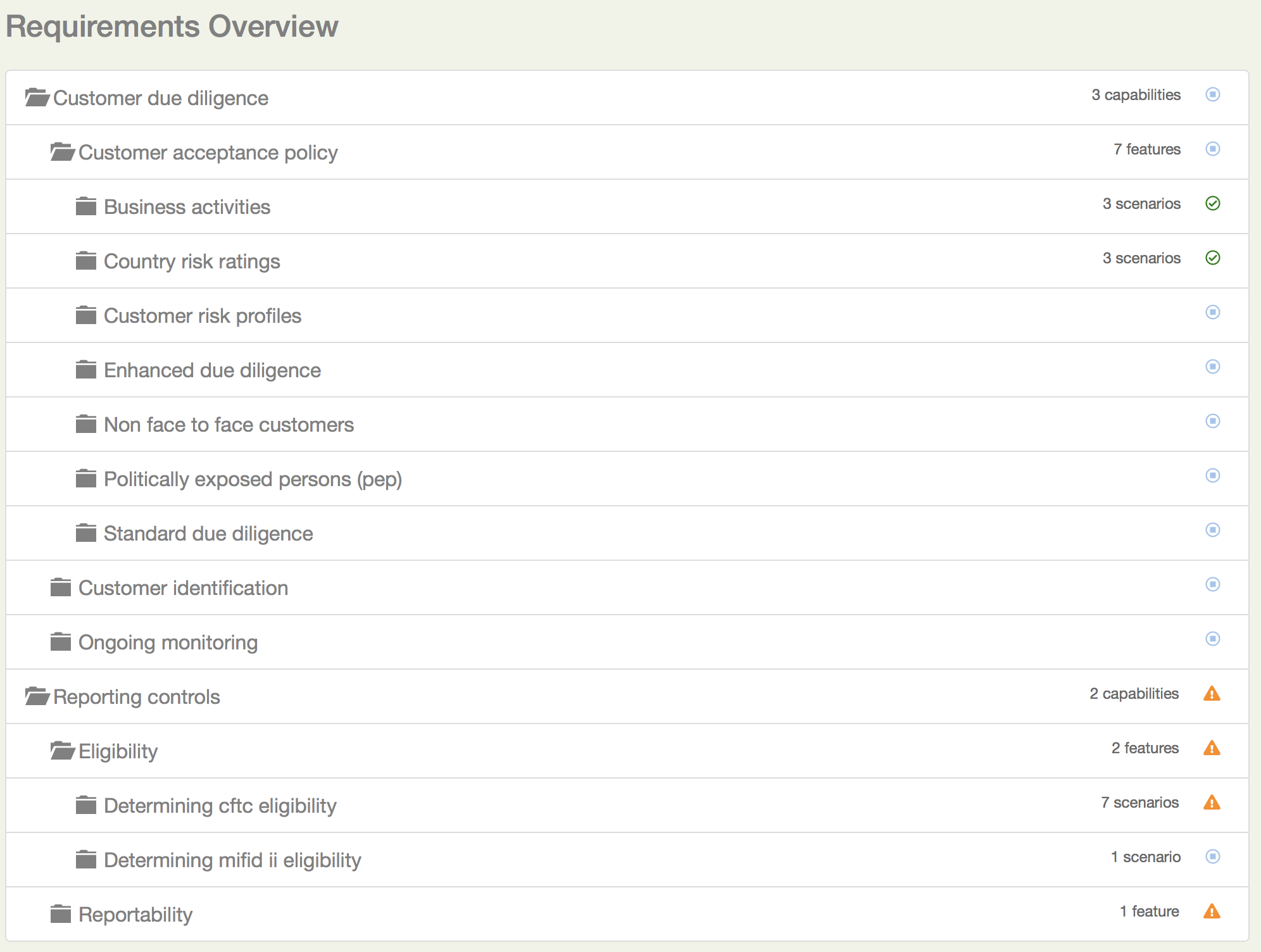Click the 7 scenarios count label
This screenshot has height=952, width=1261.
1139,803
